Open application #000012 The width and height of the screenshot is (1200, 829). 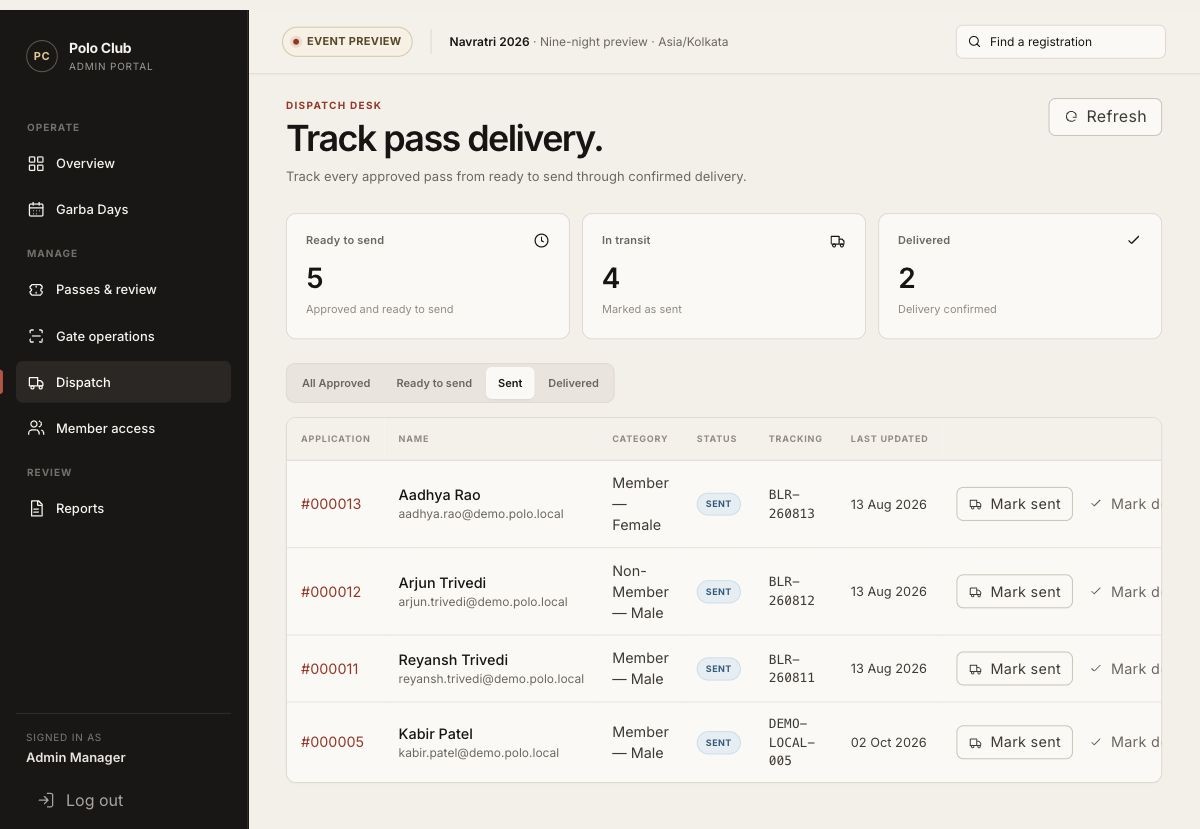click(331, 592)
